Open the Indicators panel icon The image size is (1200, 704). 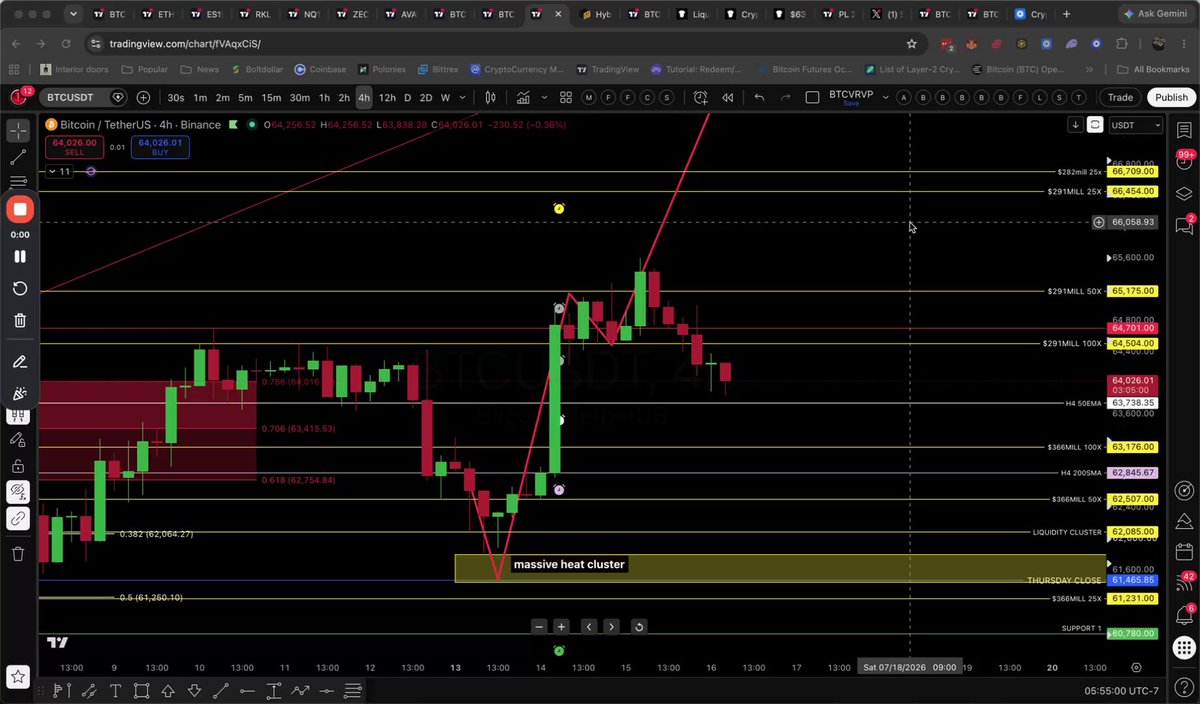(x=523, y=97)
